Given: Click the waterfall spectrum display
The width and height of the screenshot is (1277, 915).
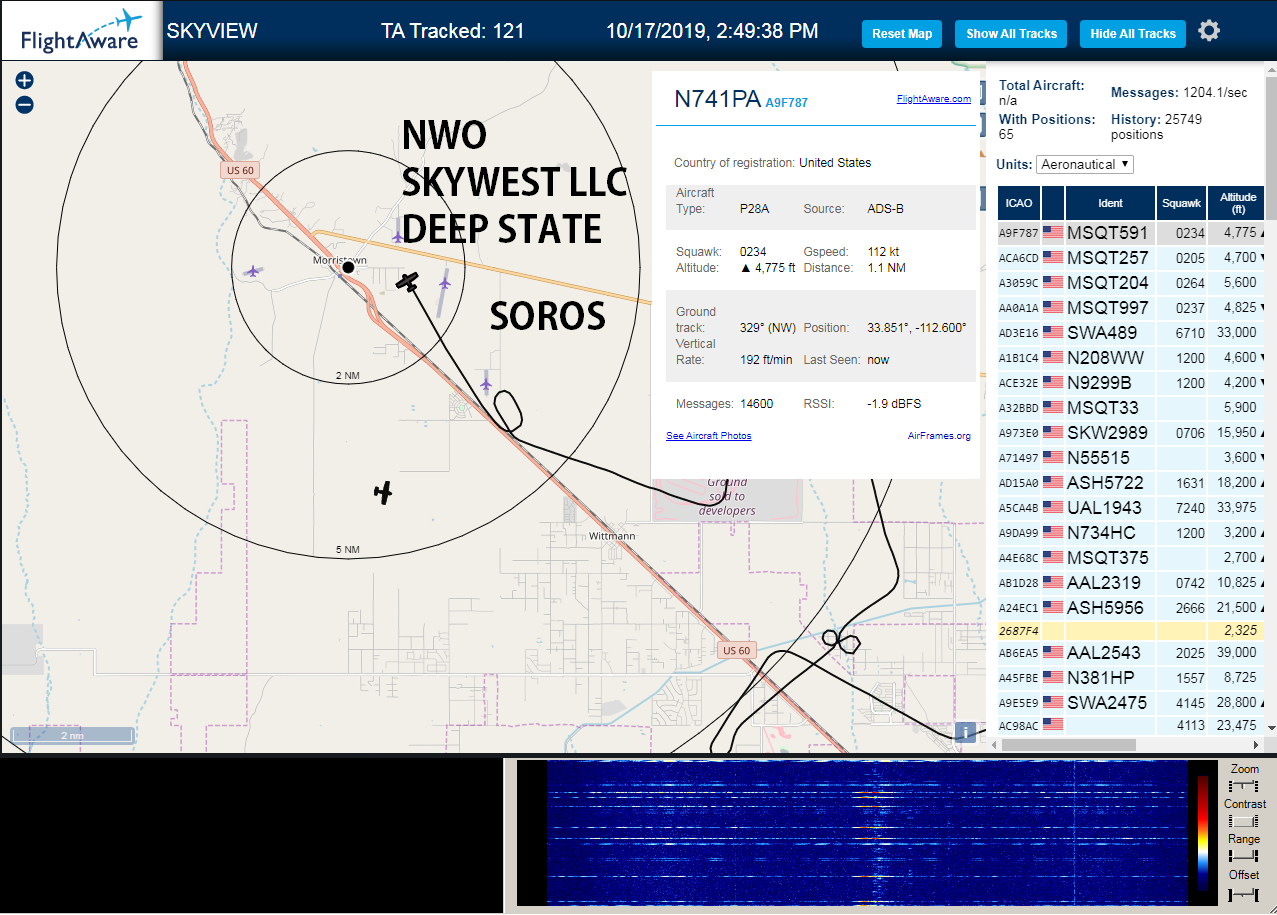Looking at the screenshot, I should (x=866, y=832).
